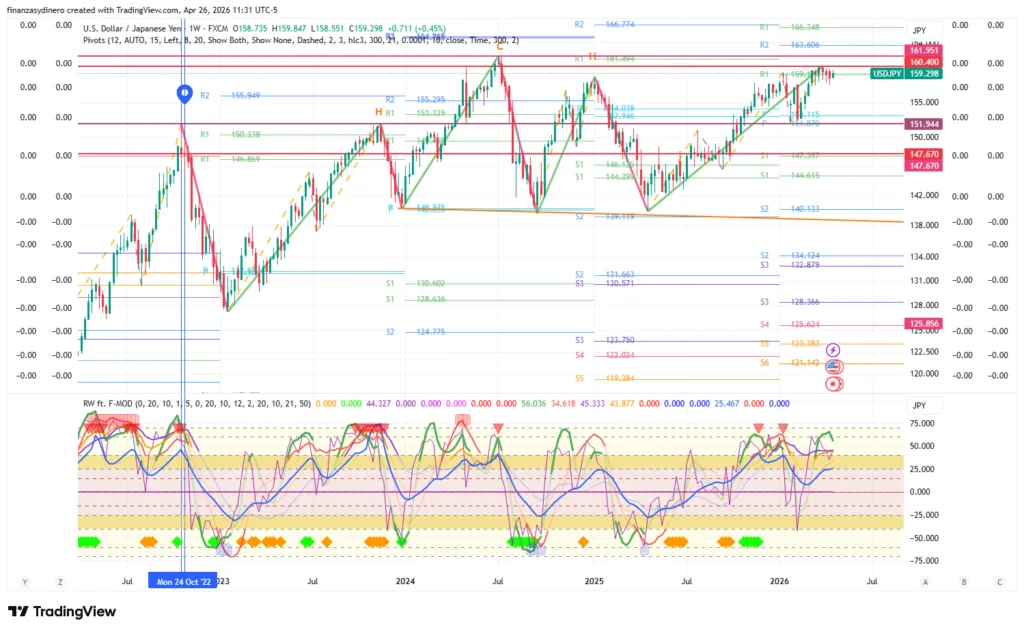This screenshot has width=1024, height=632.
Task: Open the US flag economic event icon
Action: [x=833, y=368]
